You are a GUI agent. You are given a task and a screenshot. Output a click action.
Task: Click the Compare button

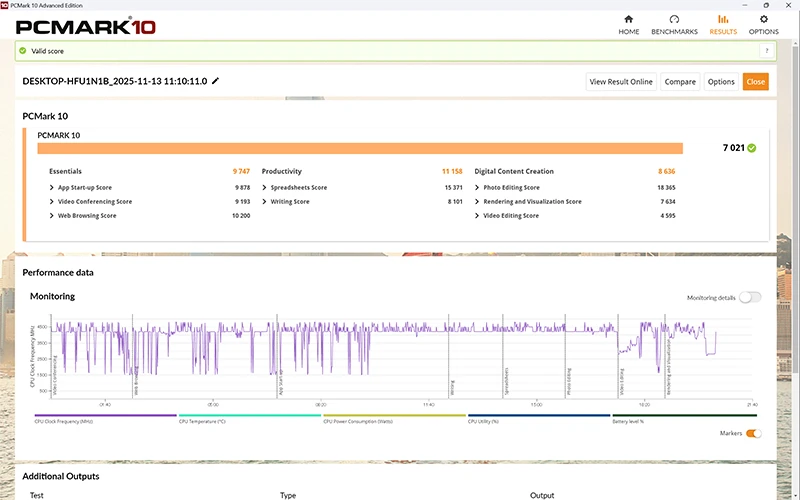point(680,82)
